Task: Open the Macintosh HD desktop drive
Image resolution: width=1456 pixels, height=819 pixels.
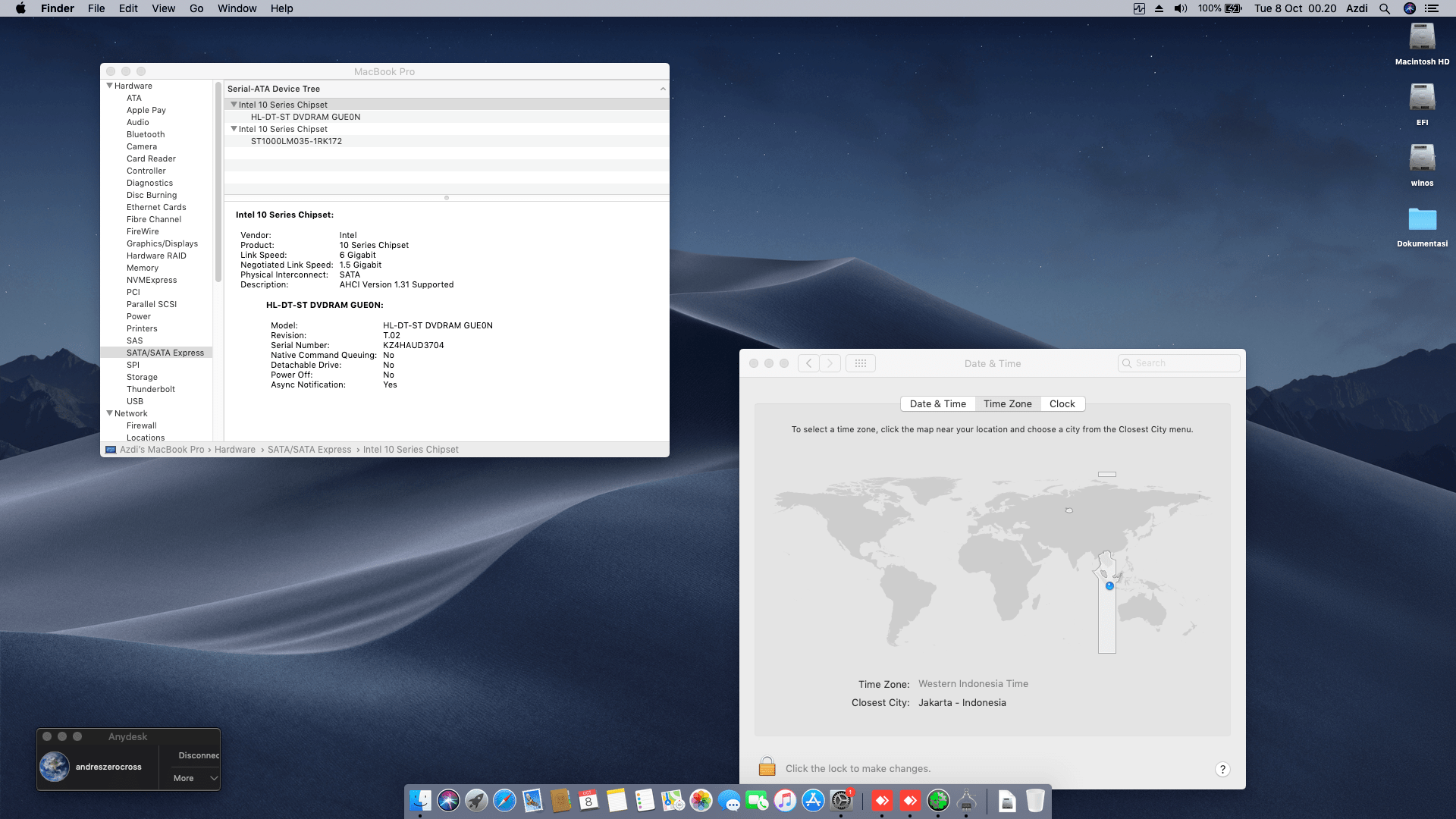Action: coord(1422,38)
